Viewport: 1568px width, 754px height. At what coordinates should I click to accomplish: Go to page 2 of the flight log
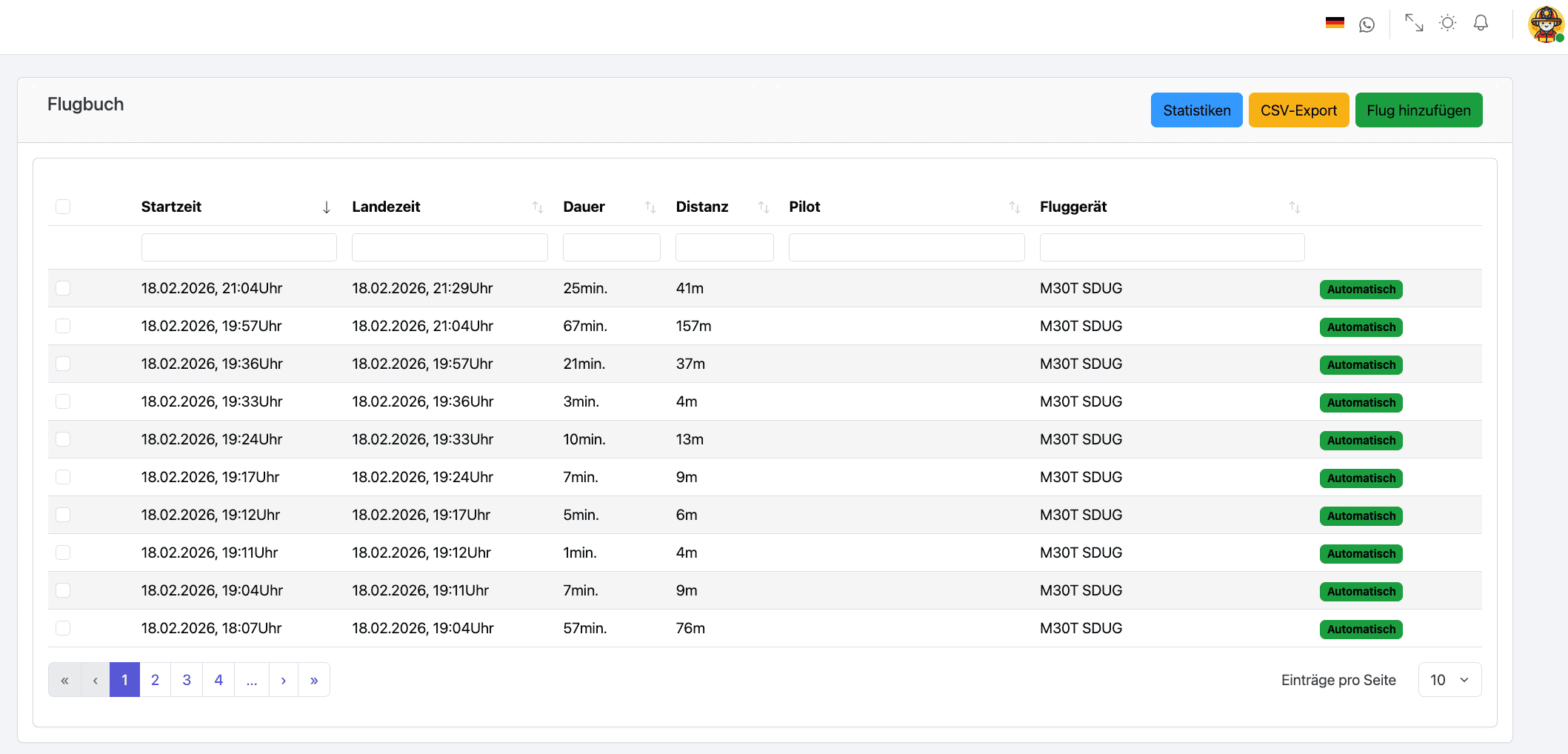click(x=155, y=680)
